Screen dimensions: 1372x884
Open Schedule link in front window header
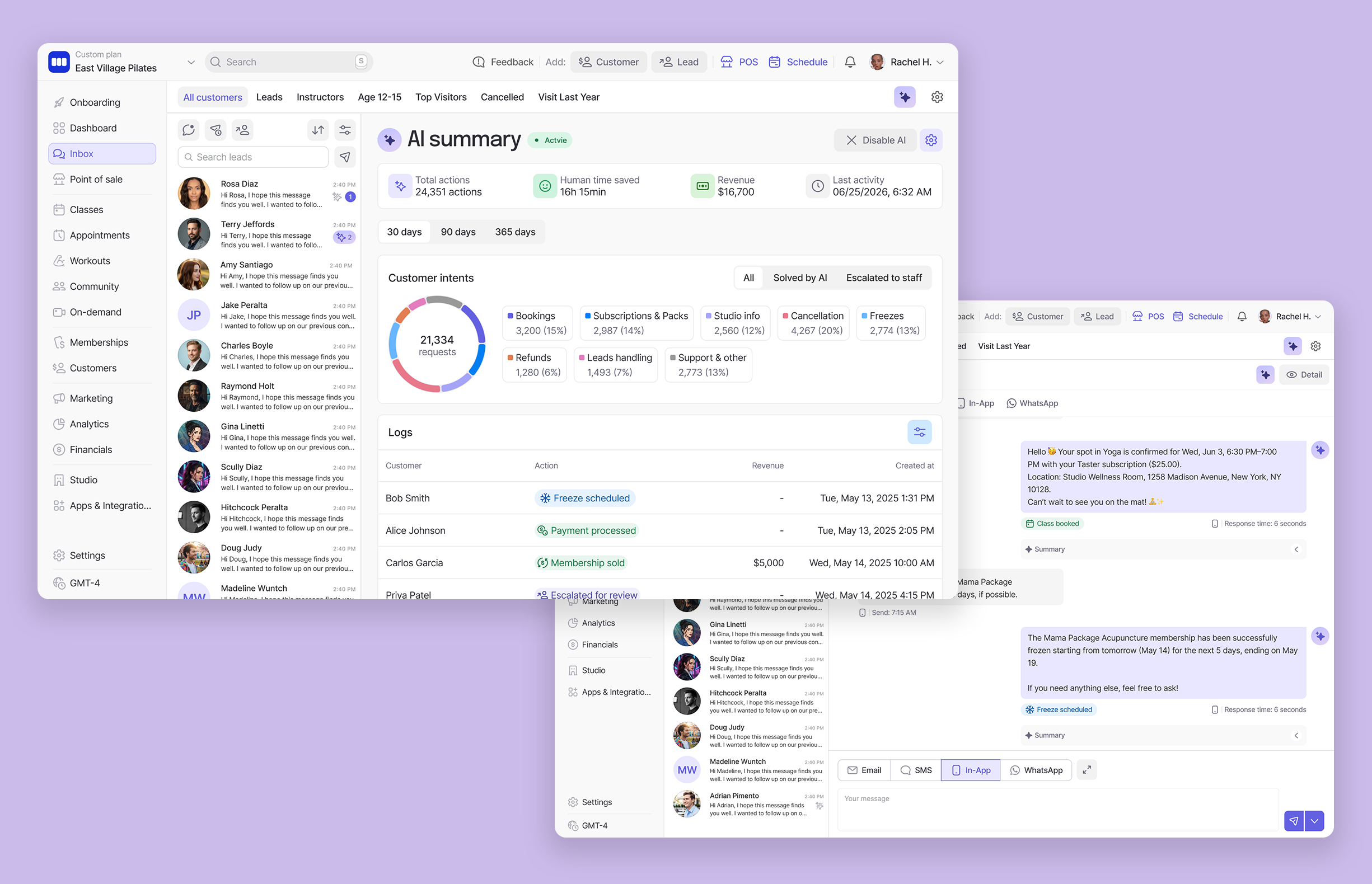(x=798, y=62)
